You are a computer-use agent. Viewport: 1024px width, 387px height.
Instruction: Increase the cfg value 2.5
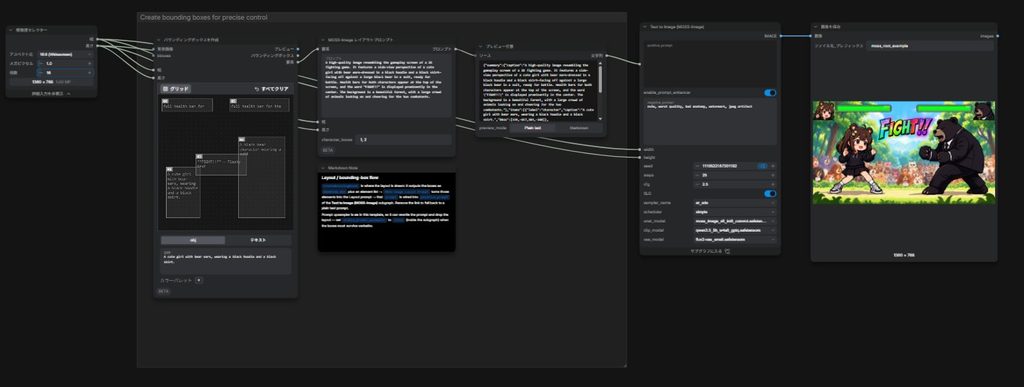[773, 185]
